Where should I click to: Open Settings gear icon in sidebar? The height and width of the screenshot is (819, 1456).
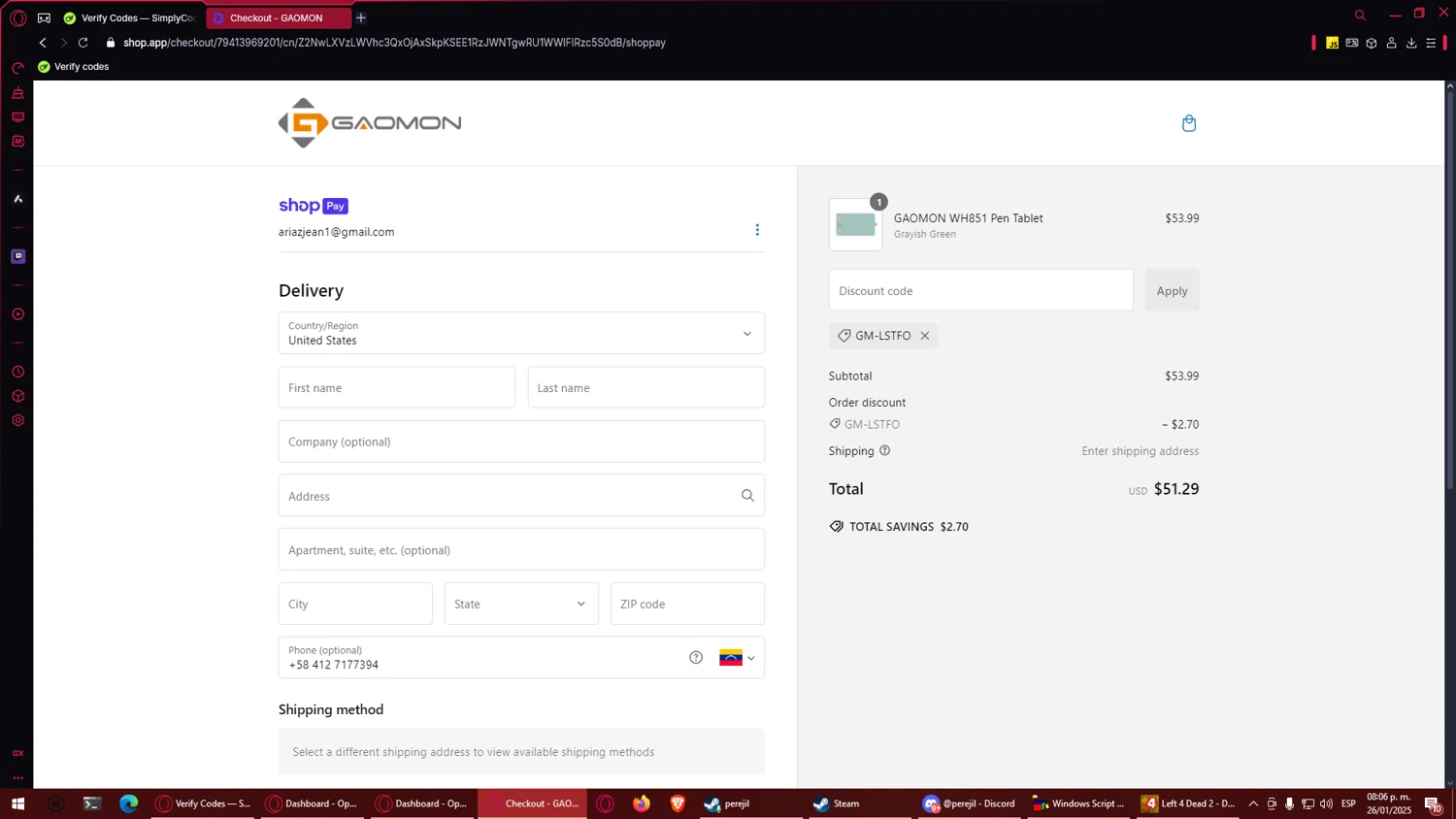click(x=17, y=420)
